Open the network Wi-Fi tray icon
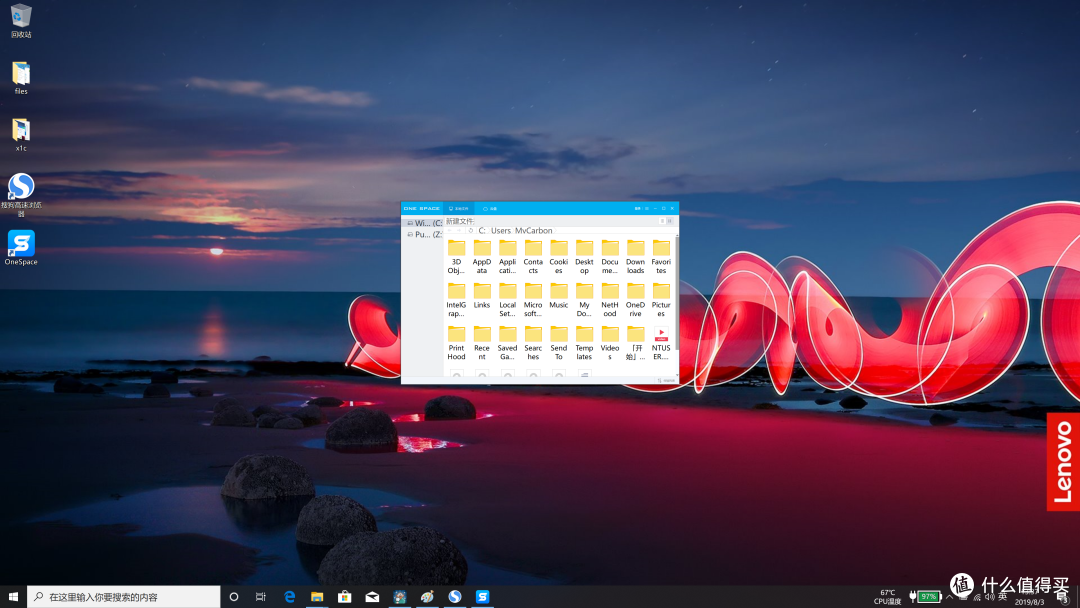The height and width of the screenshot is (608, 1080). coord(977,597)
